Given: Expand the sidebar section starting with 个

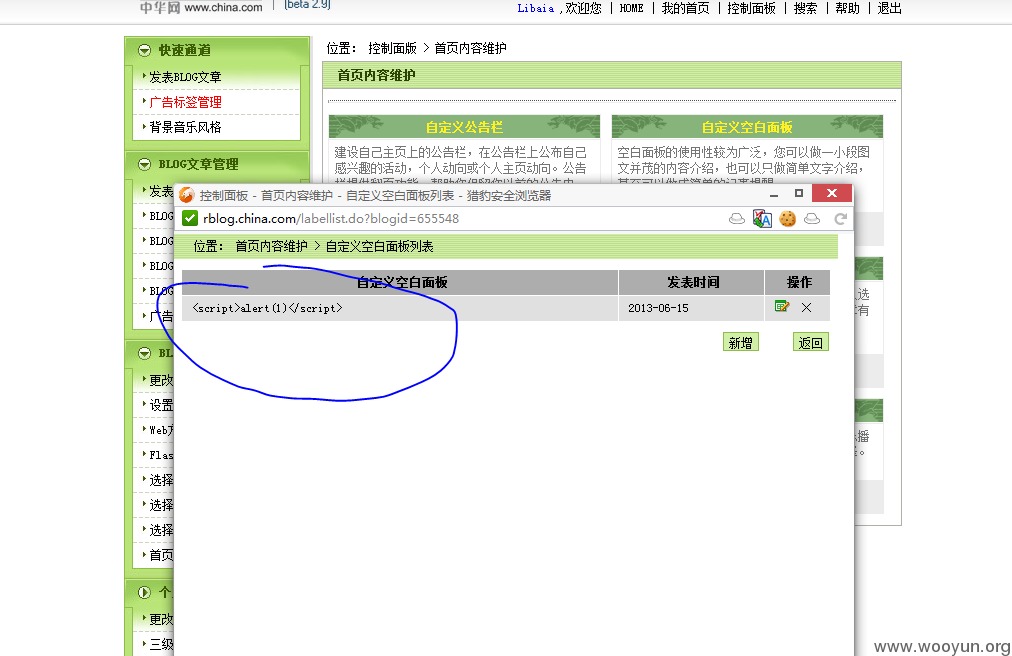Looking at the screenshot, I should 145,592.
